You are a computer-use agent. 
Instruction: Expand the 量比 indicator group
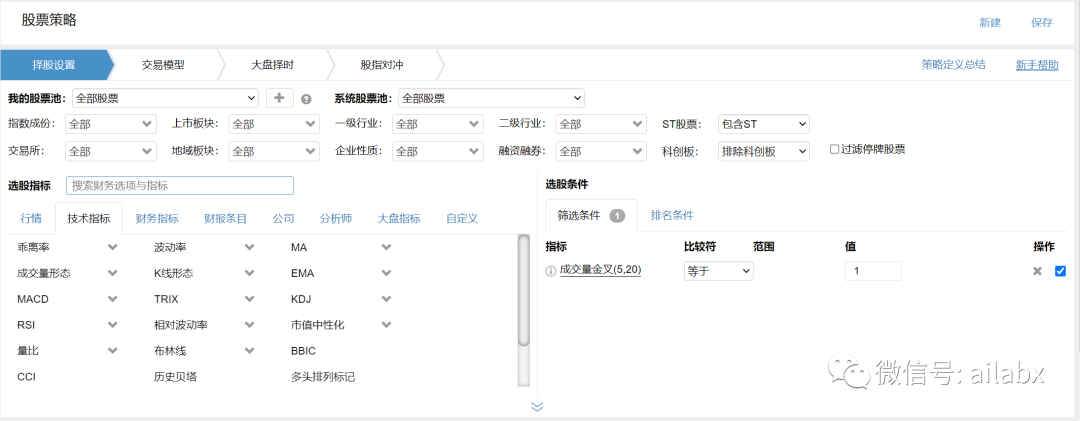(x=113, y=351)
